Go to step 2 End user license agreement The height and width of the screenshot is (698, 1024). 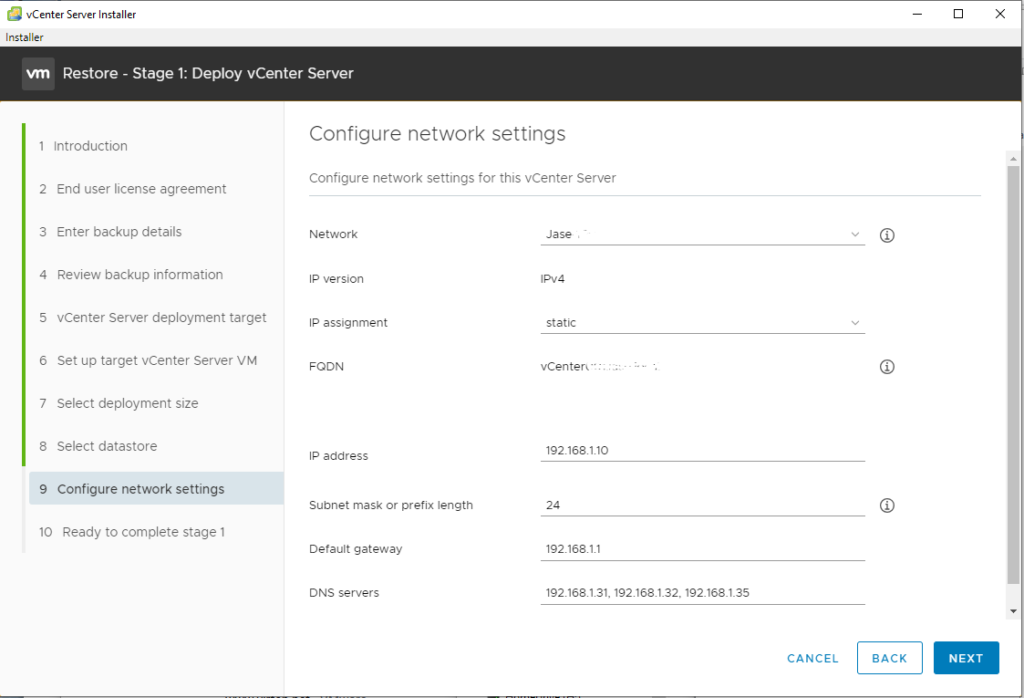pos(133,189)
